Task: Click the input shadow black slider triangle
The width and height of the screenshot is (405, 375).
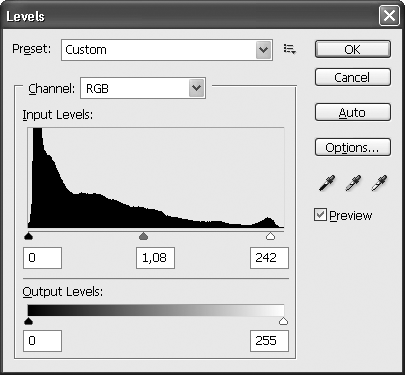Action: point(29,236)
